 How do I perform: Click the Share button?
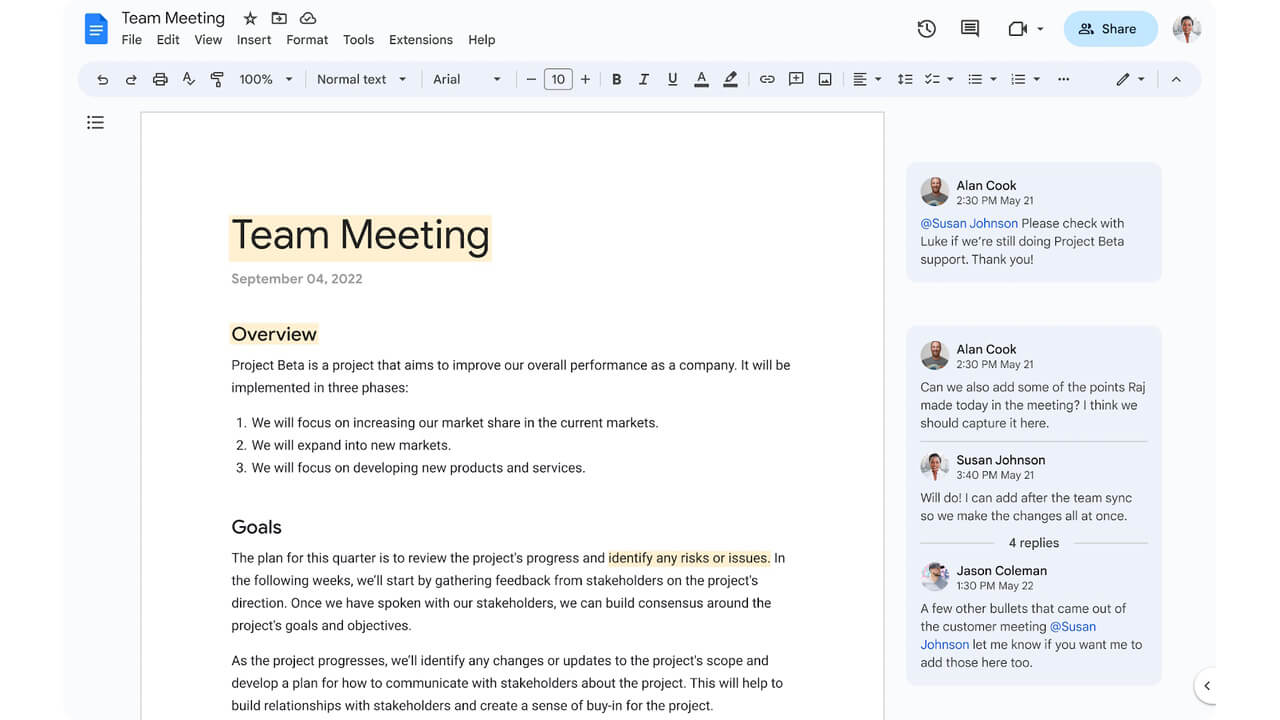1110,29
